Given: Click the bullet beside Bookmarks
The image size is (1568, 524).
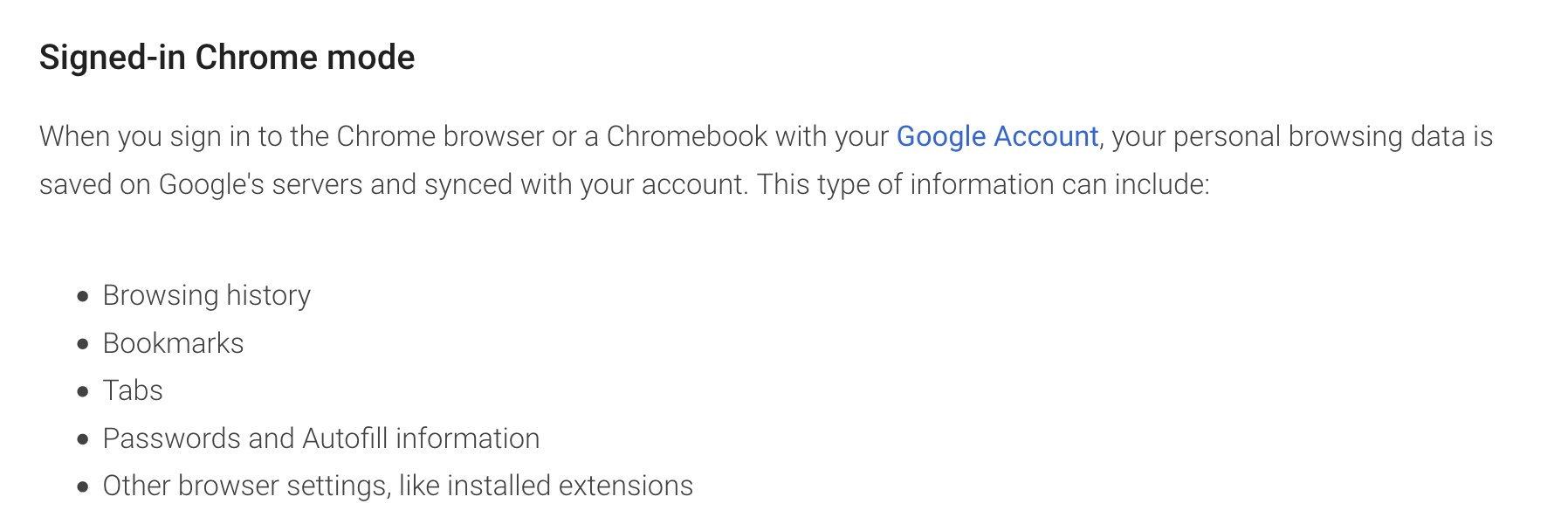Looking at the screenshot, I should [83, 344].
